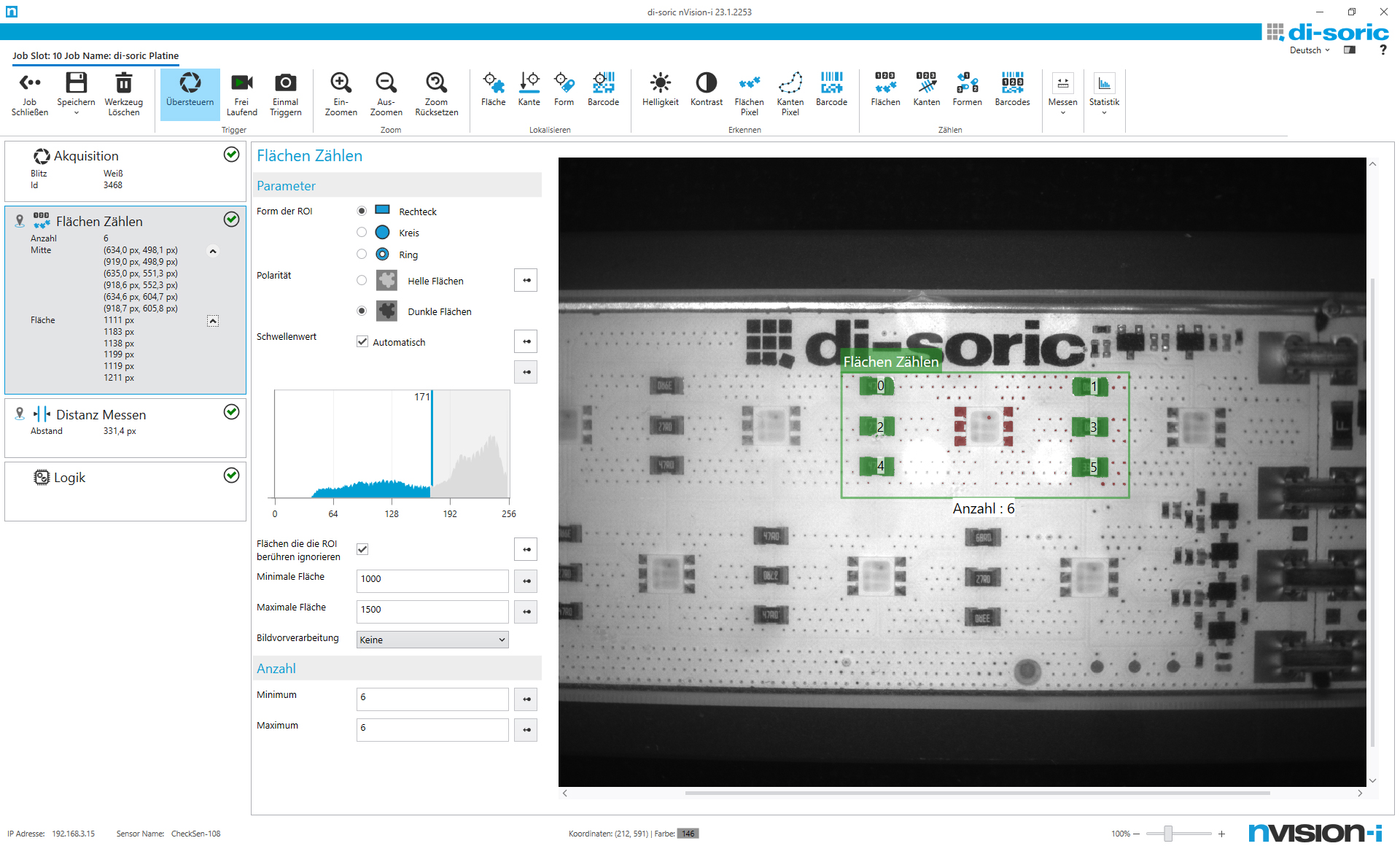The height and width of the screenshot is (846, 1400).
Task: Open Deutsch language dropdown
Action: pos(1310,50)
